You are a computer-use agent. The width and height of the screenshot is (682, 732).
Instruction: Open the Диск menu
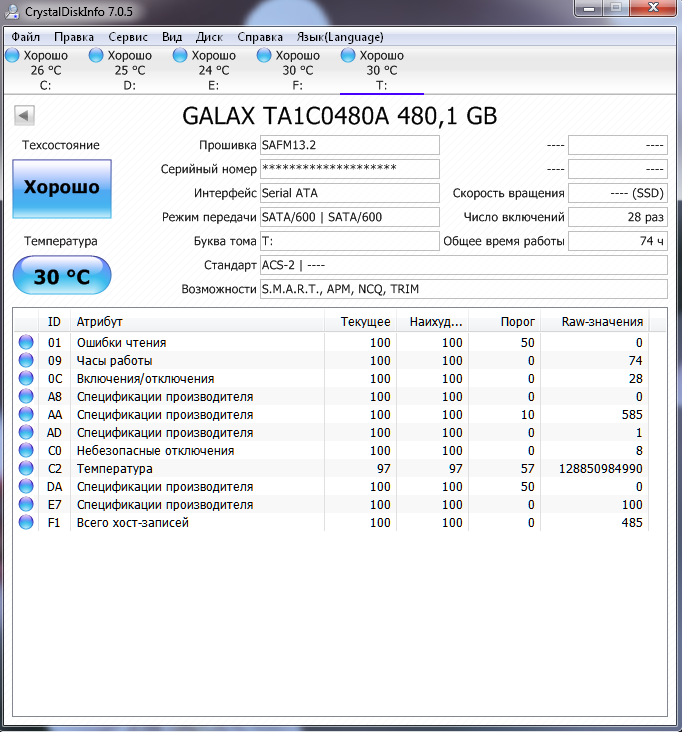tap(209, 37)
